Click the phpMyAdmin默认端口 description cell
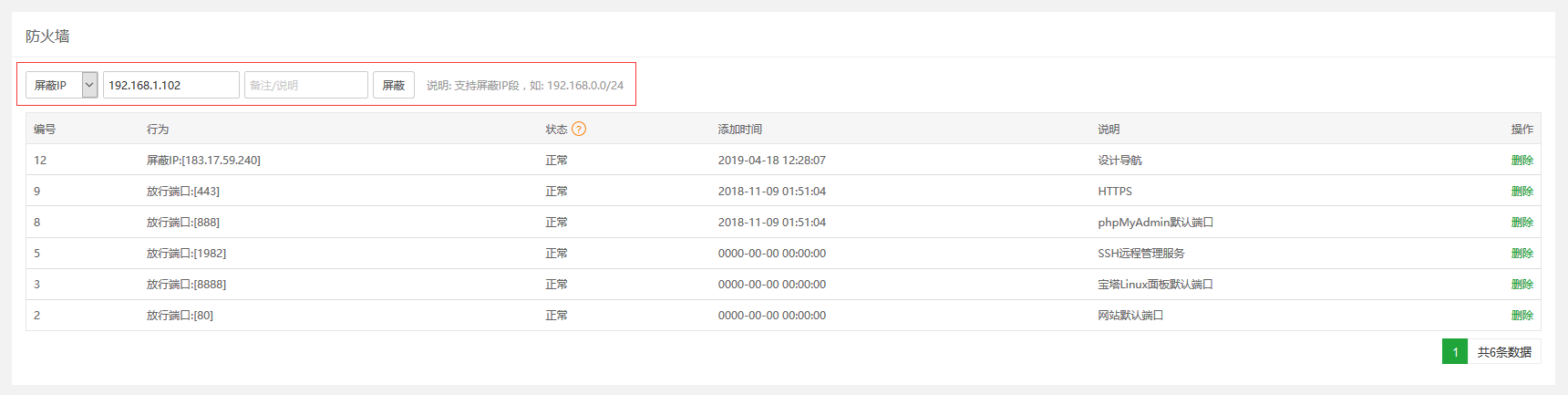Viewport: 1568px width, 395px height. (x=1155, y=223)
